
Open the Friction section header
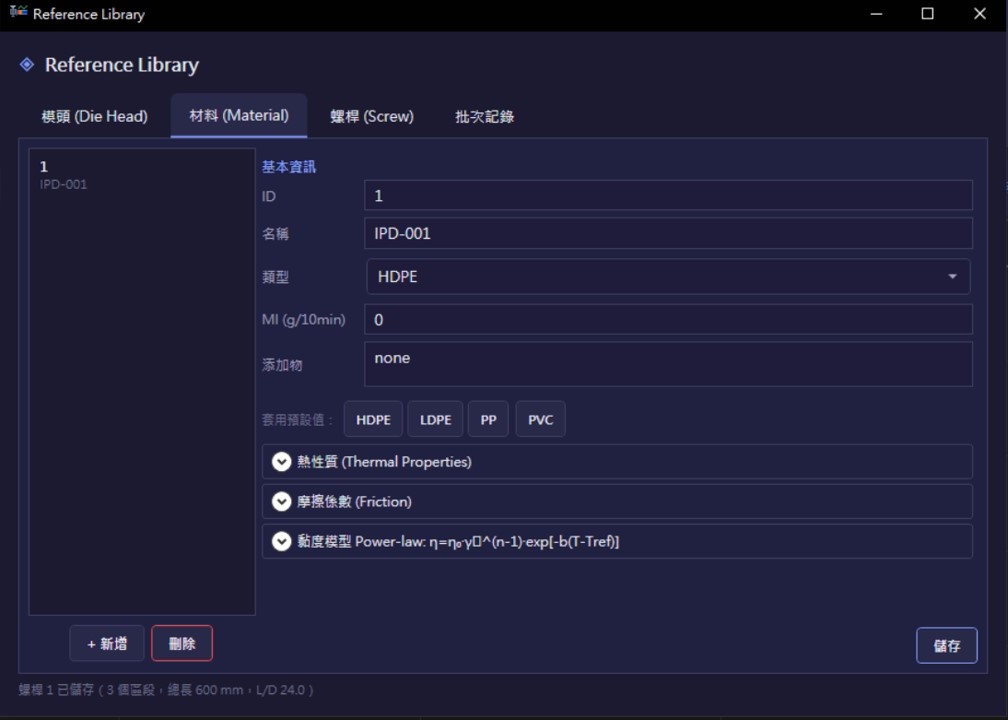click(x=616, y=501)
